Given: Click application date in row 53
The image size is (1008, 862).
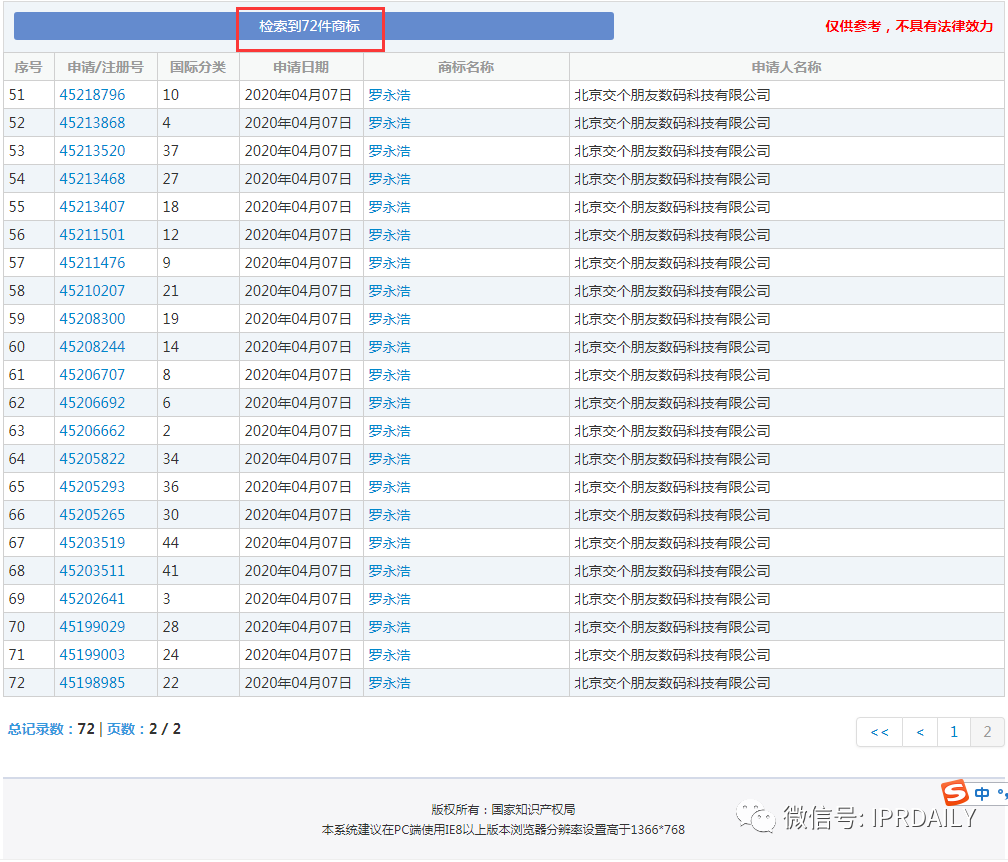Looking at the screenshot, I should point(298,151).
